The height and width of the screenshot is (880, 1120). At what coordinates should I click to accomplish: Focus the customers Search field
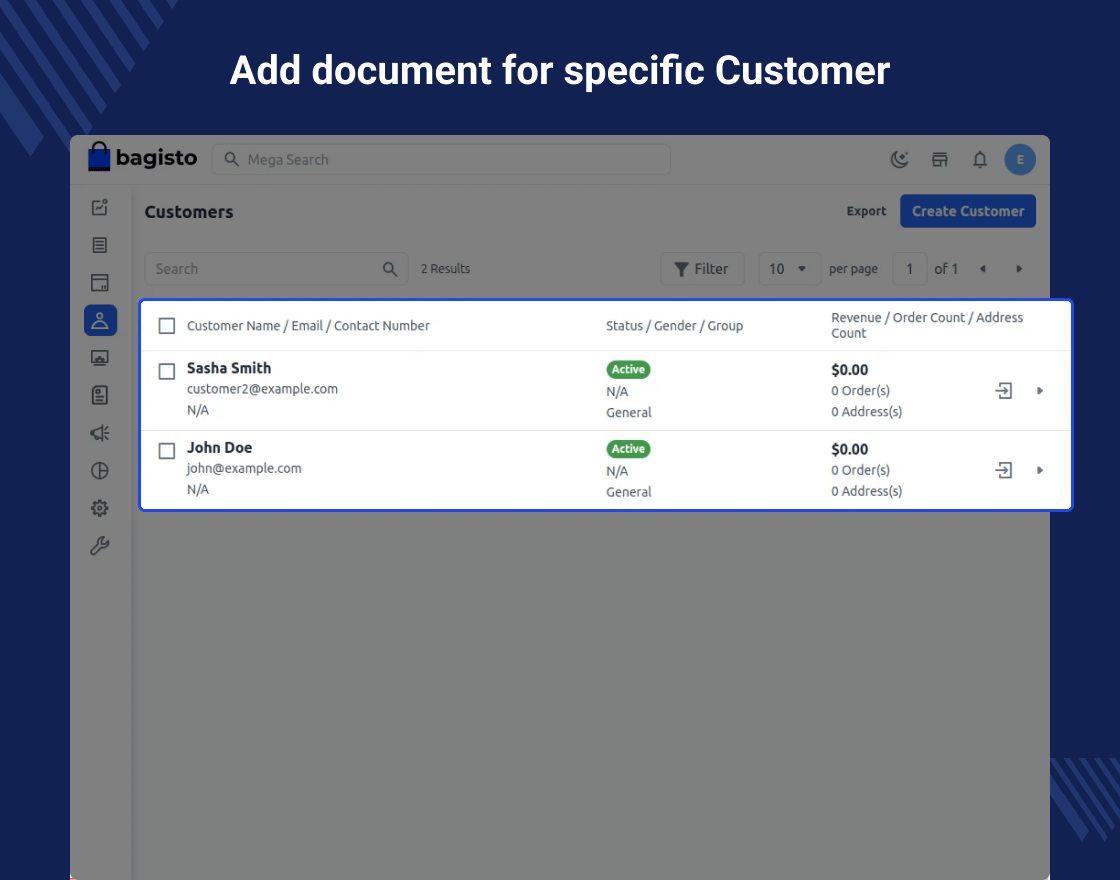click(x=276, y=269)
